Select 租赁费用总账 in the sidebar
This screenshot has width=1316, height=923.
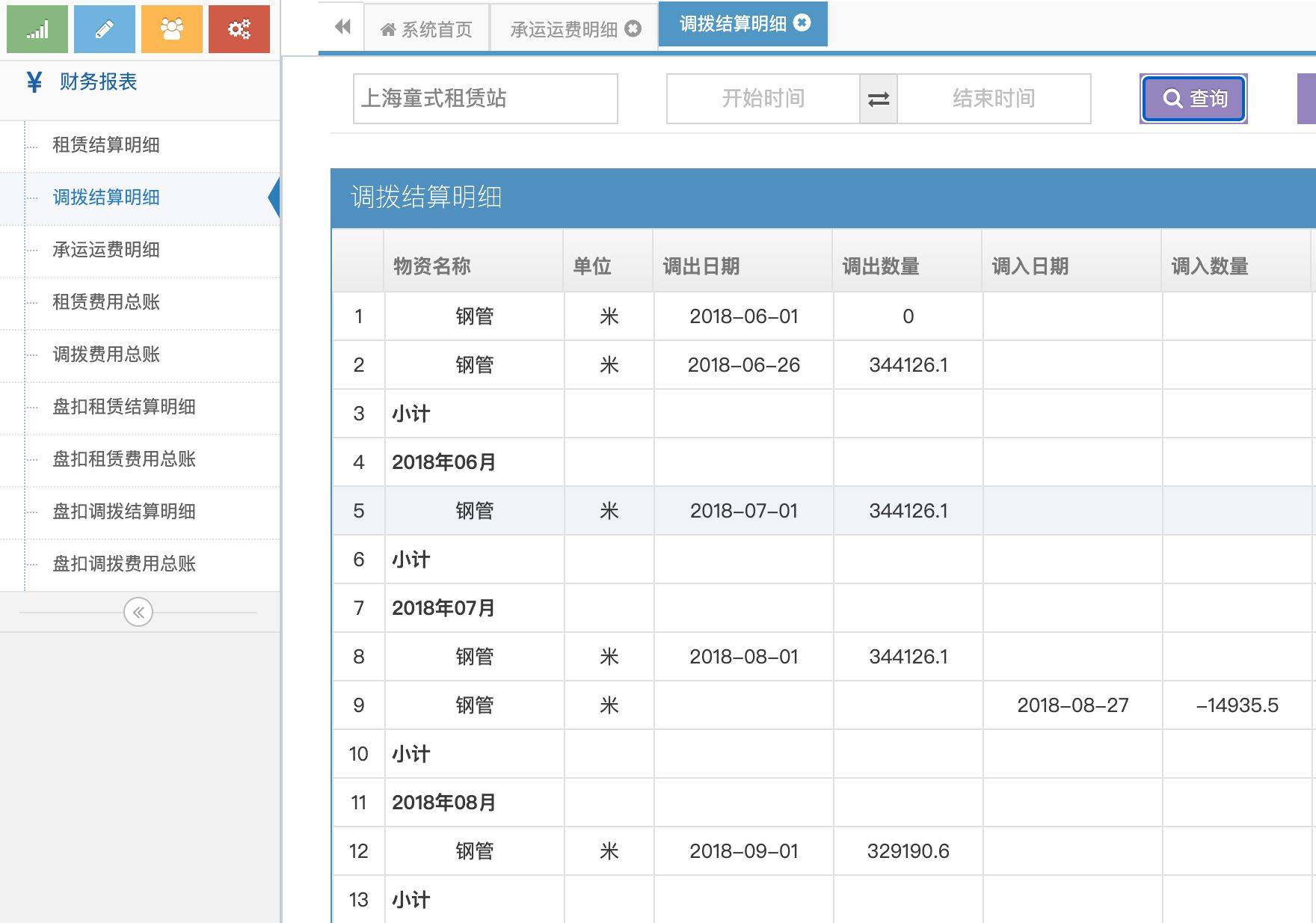click(x=106, y=302)
